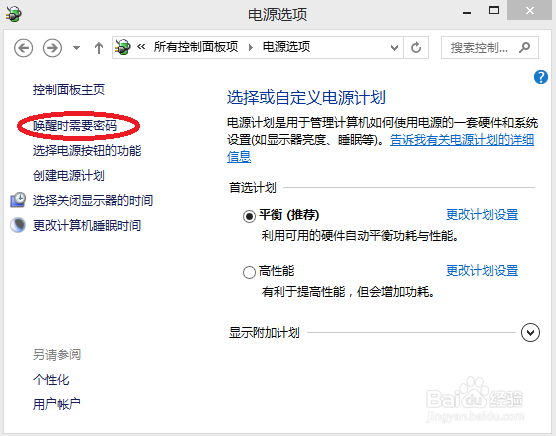This screenshot has width=556, height=436.
Task: Expand 显示附加计划 with chevron button
Action: pyautogui.click(x=530, y=332)
